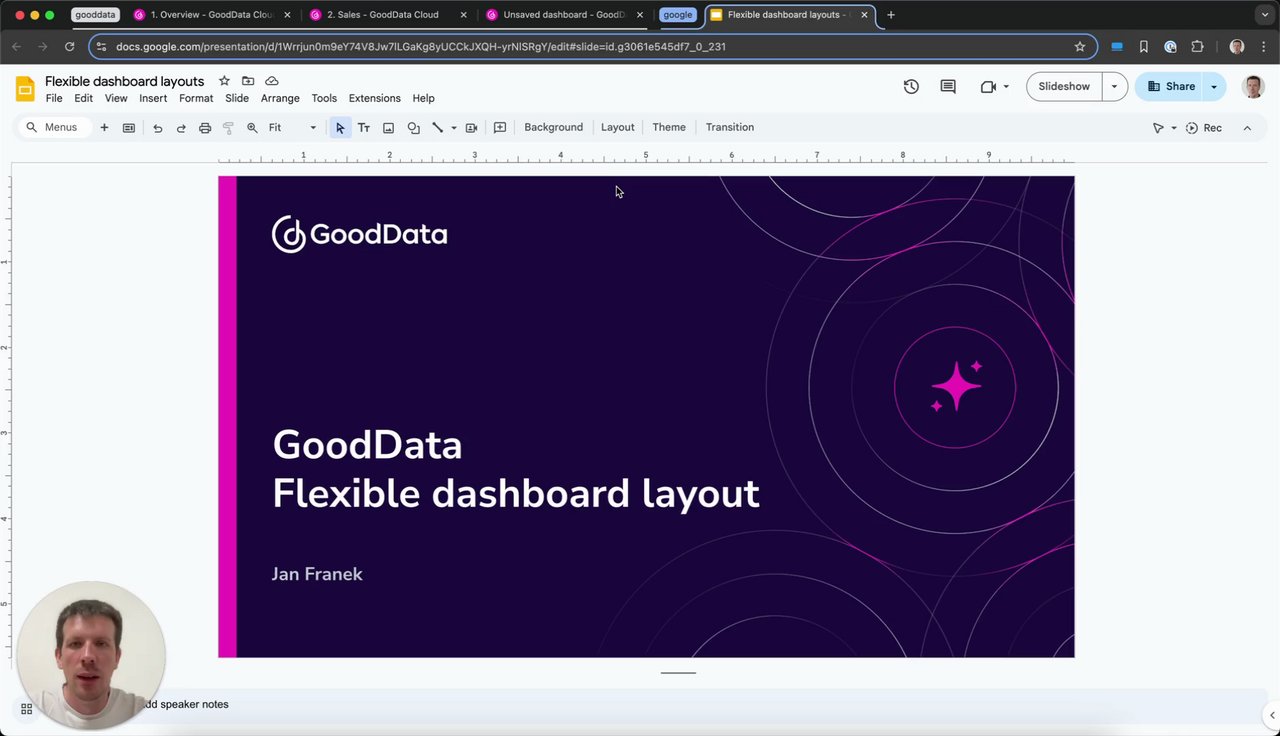Open the Arrange menu
Viewport: 1280px width, 736px height.
280,98
